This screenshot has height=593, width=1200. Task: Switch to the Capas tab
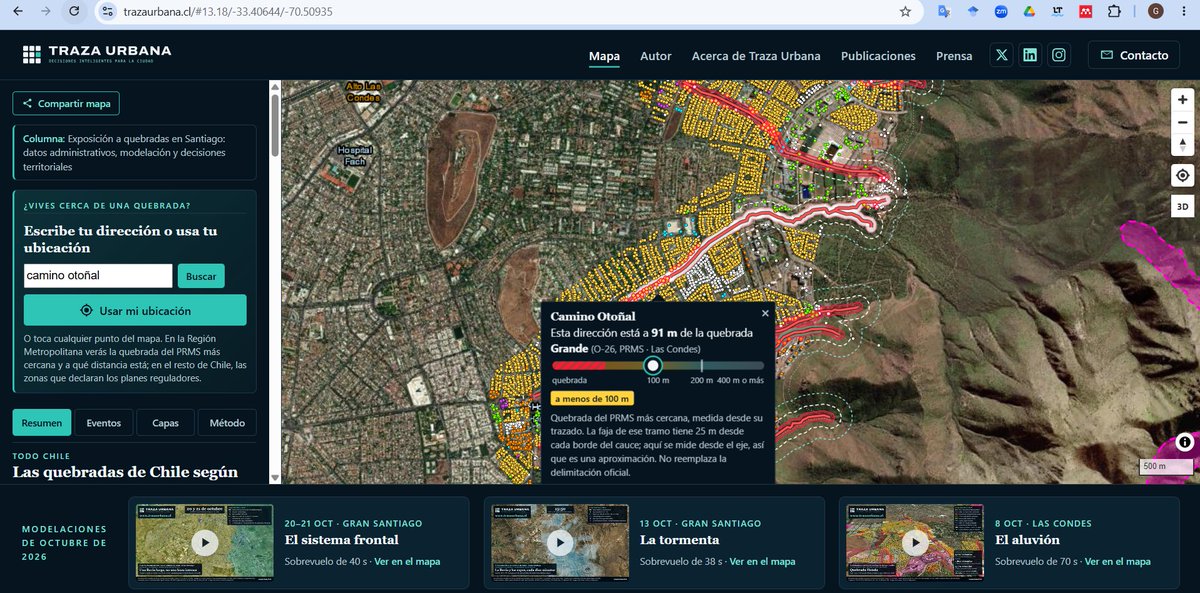[x=166, y=423]
